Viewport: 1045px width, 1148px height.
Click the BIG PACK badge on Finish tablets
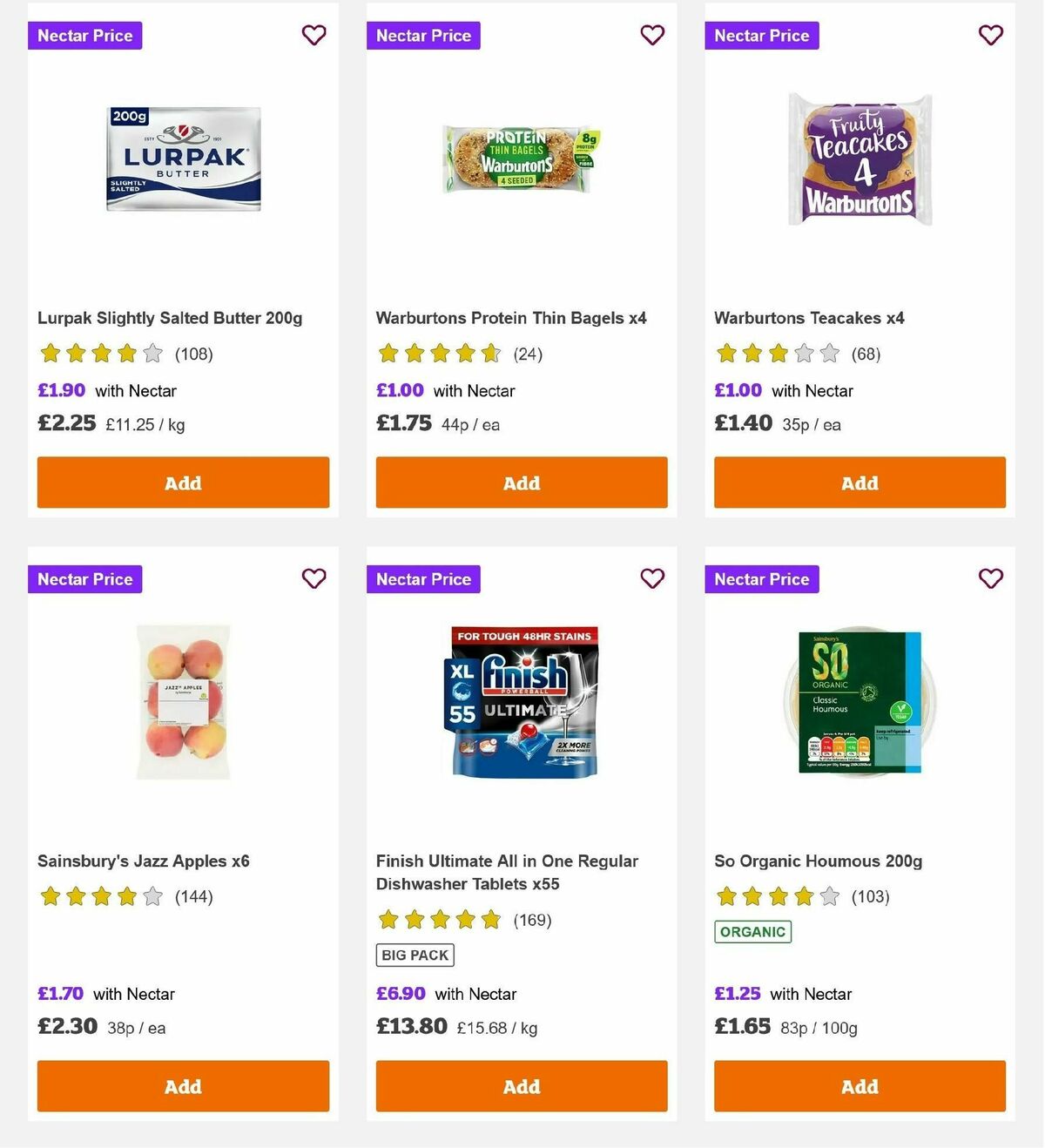pos(415,955)
